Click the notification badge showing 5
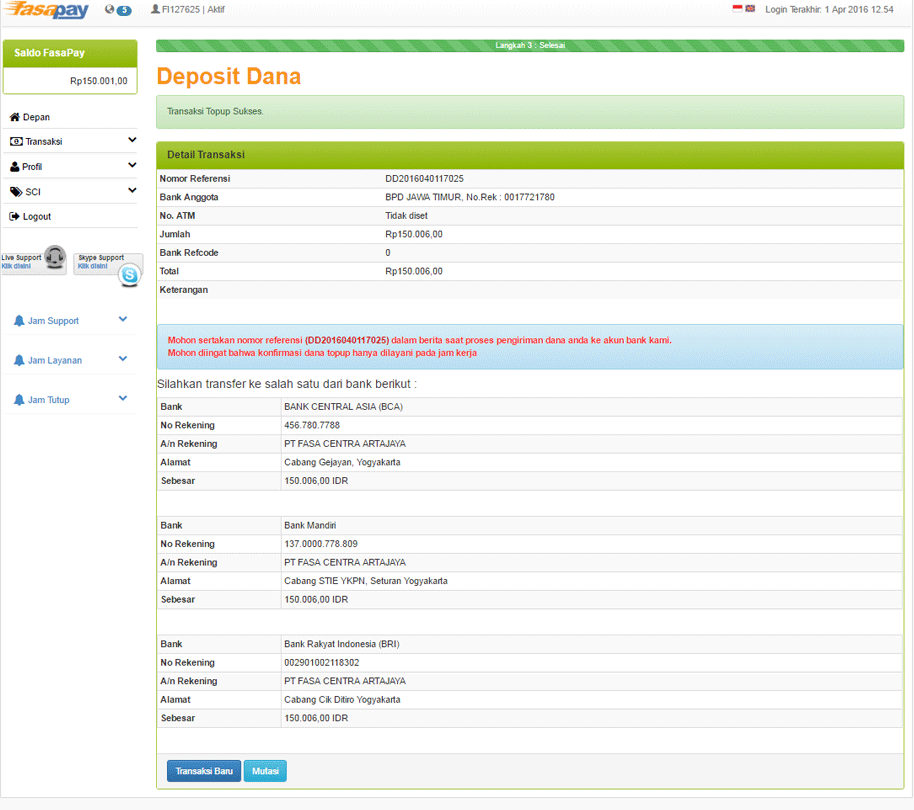The width and height of the screenshot is (914, 810). 124,10
